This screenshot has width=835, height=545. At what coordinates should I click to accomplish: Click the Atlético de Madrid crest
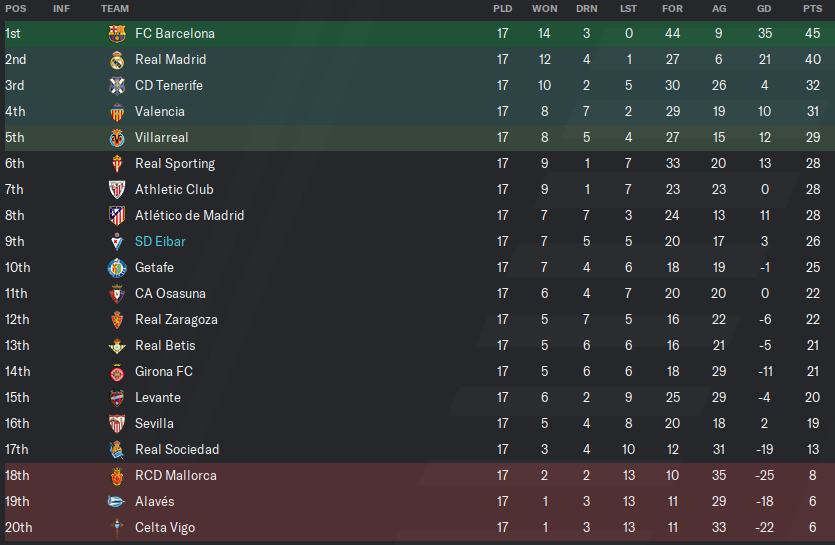pyautogui.click(x=117, y=216)
